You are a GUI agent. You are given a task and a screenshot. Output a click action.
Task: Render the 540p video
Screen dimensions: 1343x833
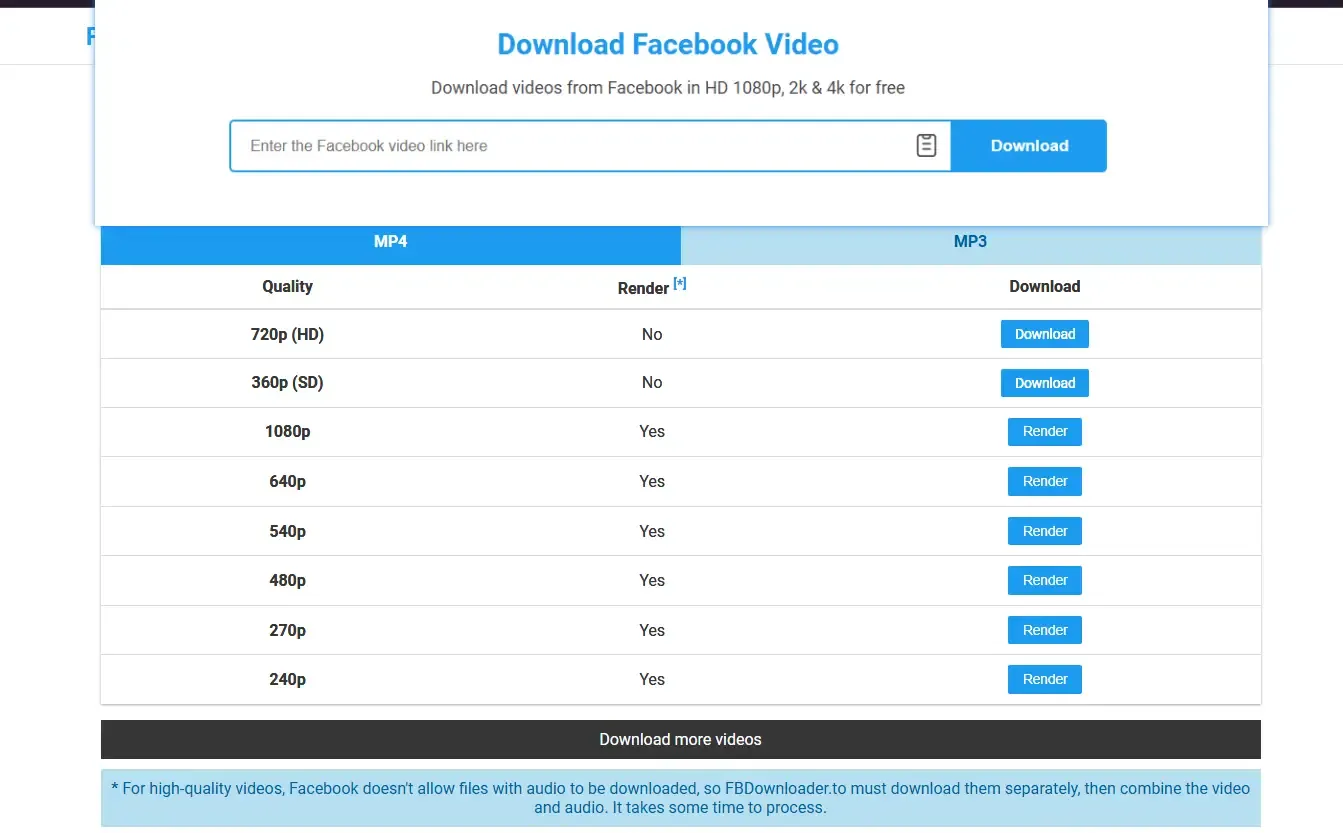[1044, 531]
